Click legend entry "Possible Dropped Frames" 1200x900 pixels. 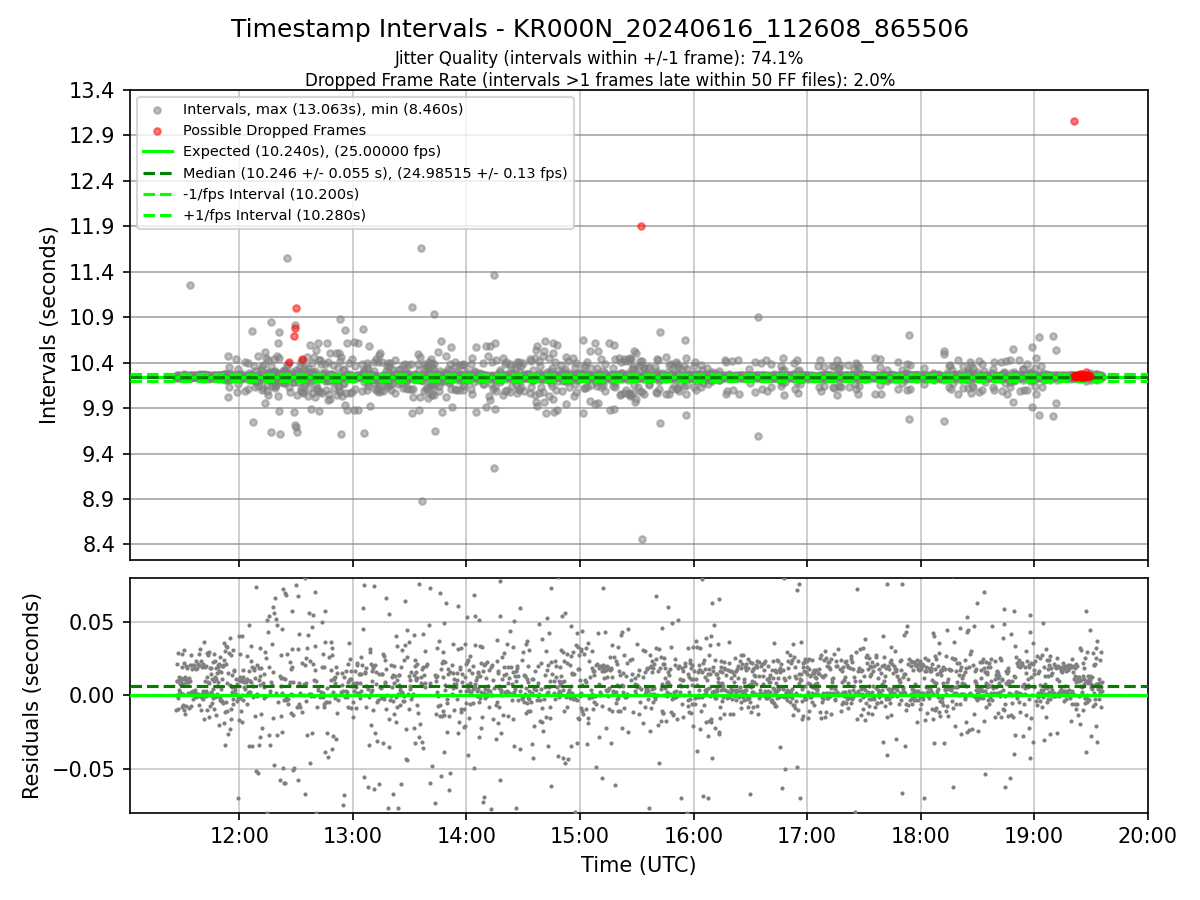pyautogui.click(x=274, y=130)
